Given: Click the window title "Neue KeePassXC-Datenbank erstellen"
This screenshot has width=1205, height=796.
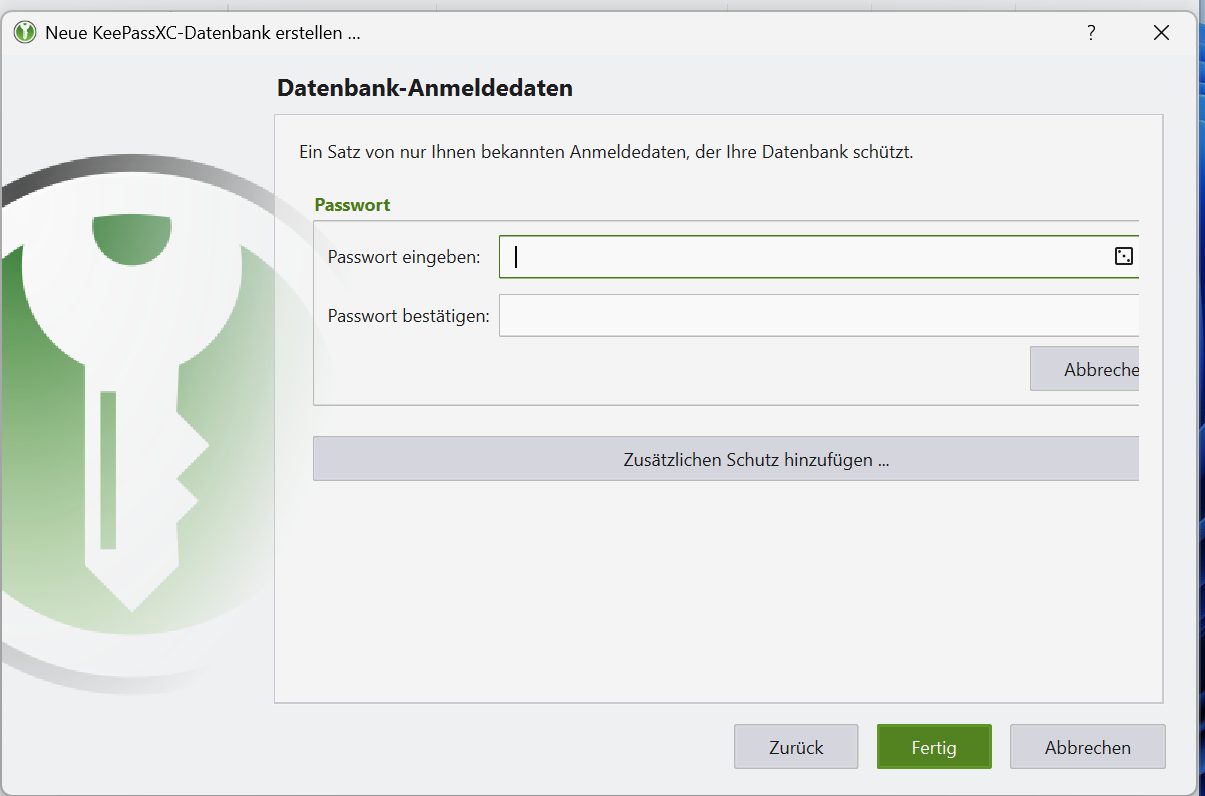Looking at the screenshot, I should [202, 33].
